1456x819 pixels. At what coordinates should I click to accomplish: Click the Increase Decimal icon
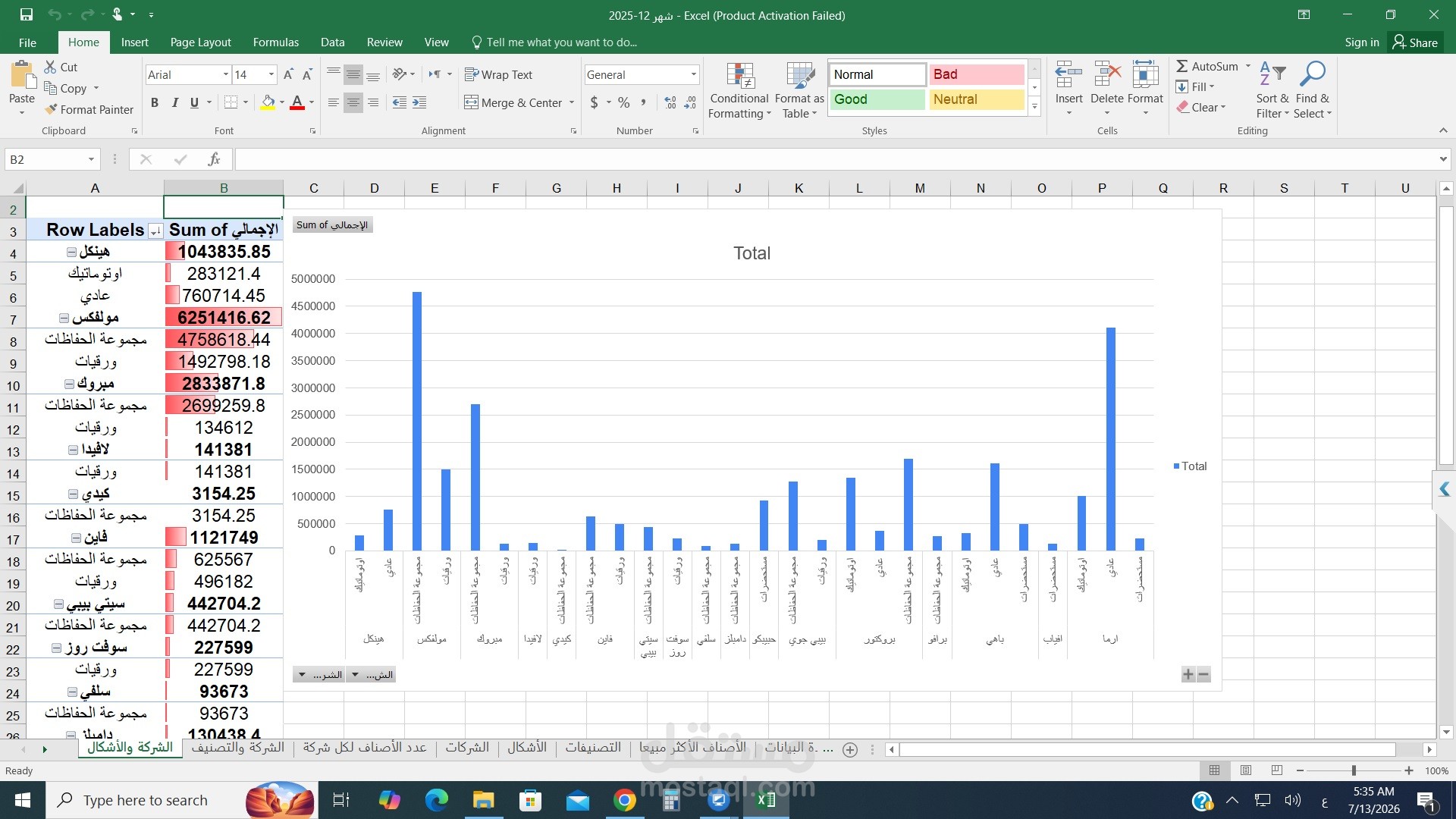[670, 102]
